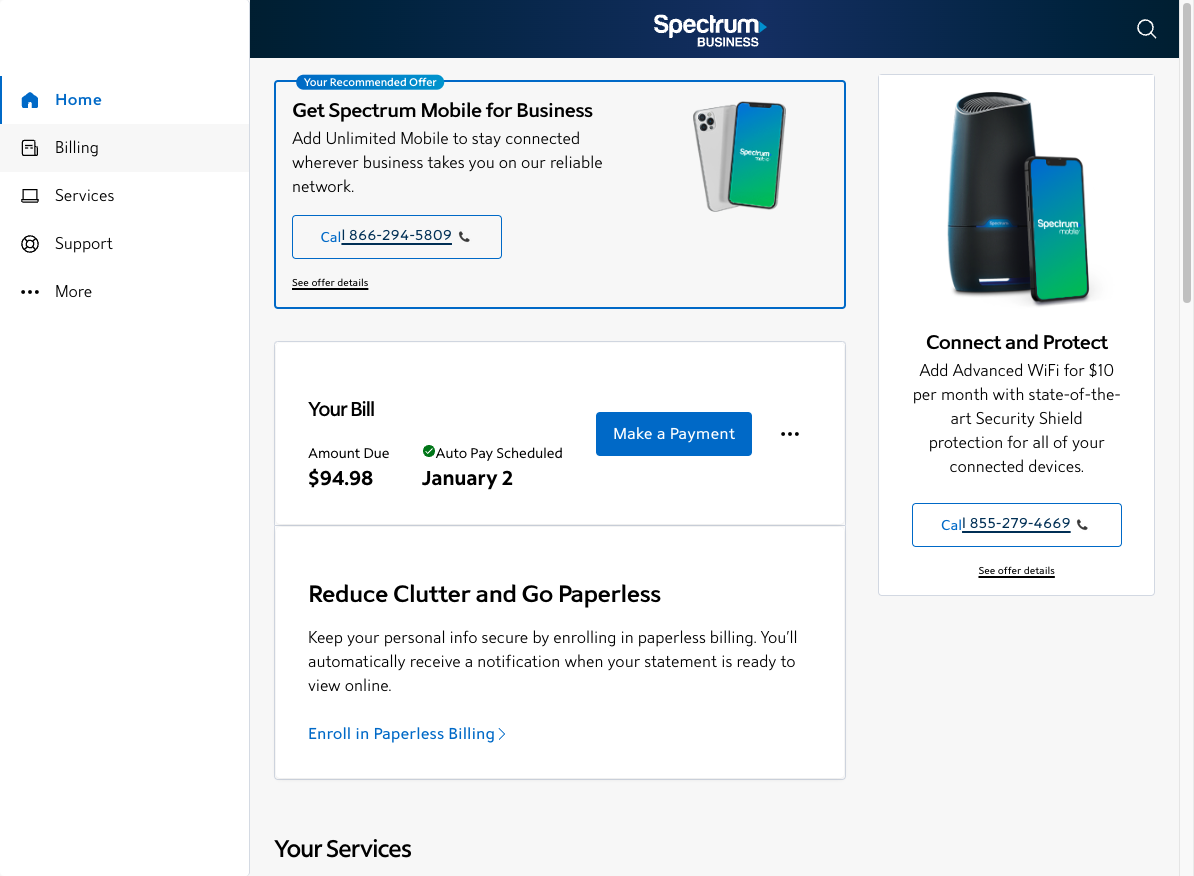Click the Support lifebuoy icon in sidebar

point(30,244)
